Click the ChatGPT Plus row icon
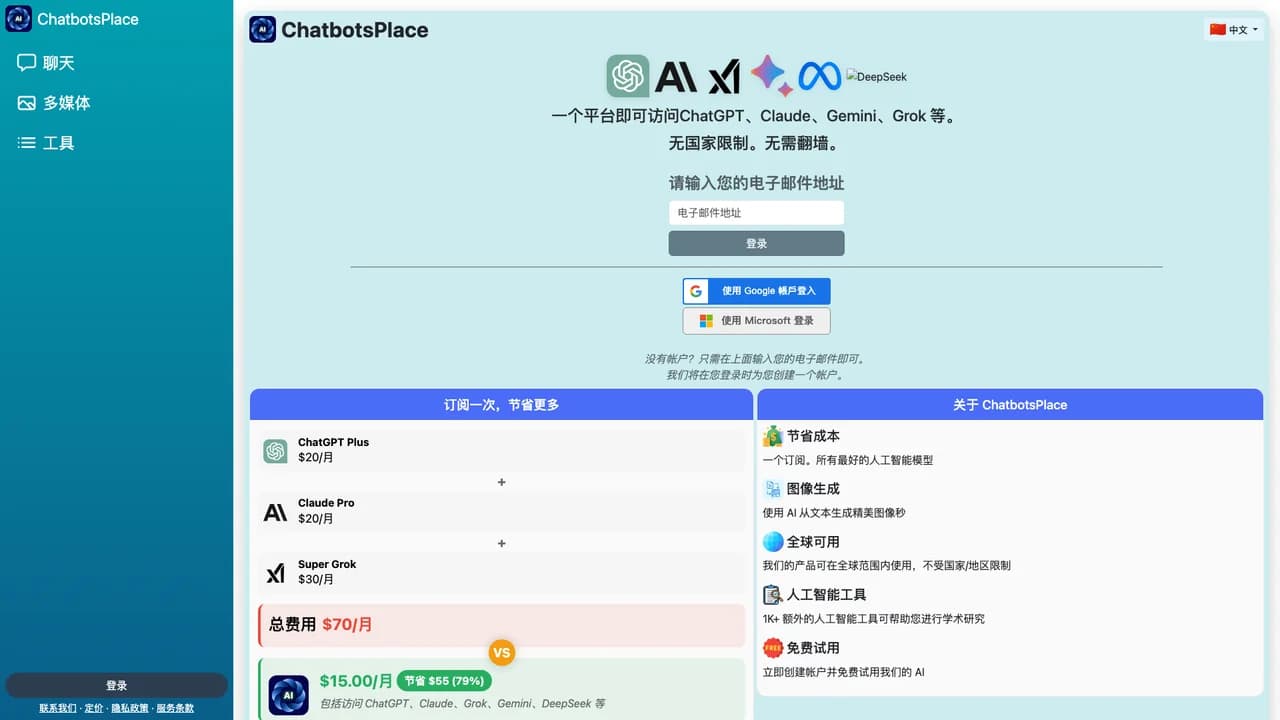 pos(275,451)
